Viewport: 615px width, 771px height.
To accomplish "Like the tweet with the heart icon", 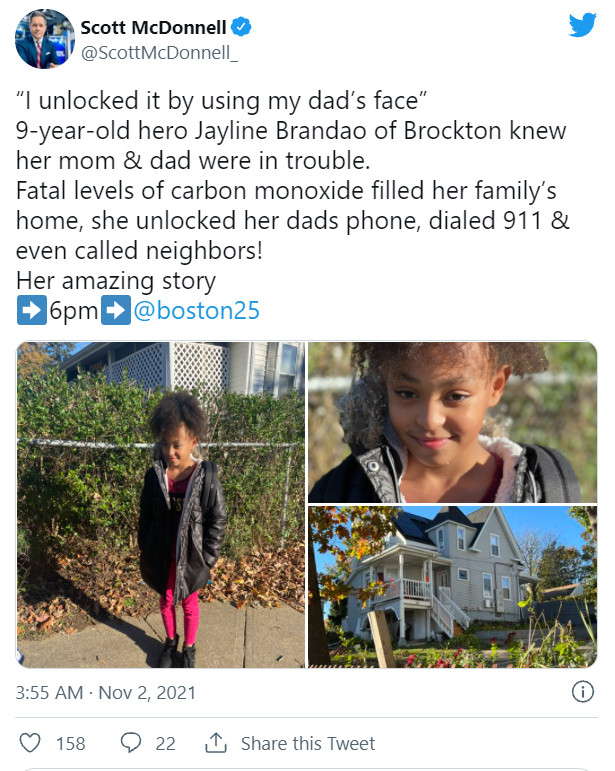I will (31, 743).
